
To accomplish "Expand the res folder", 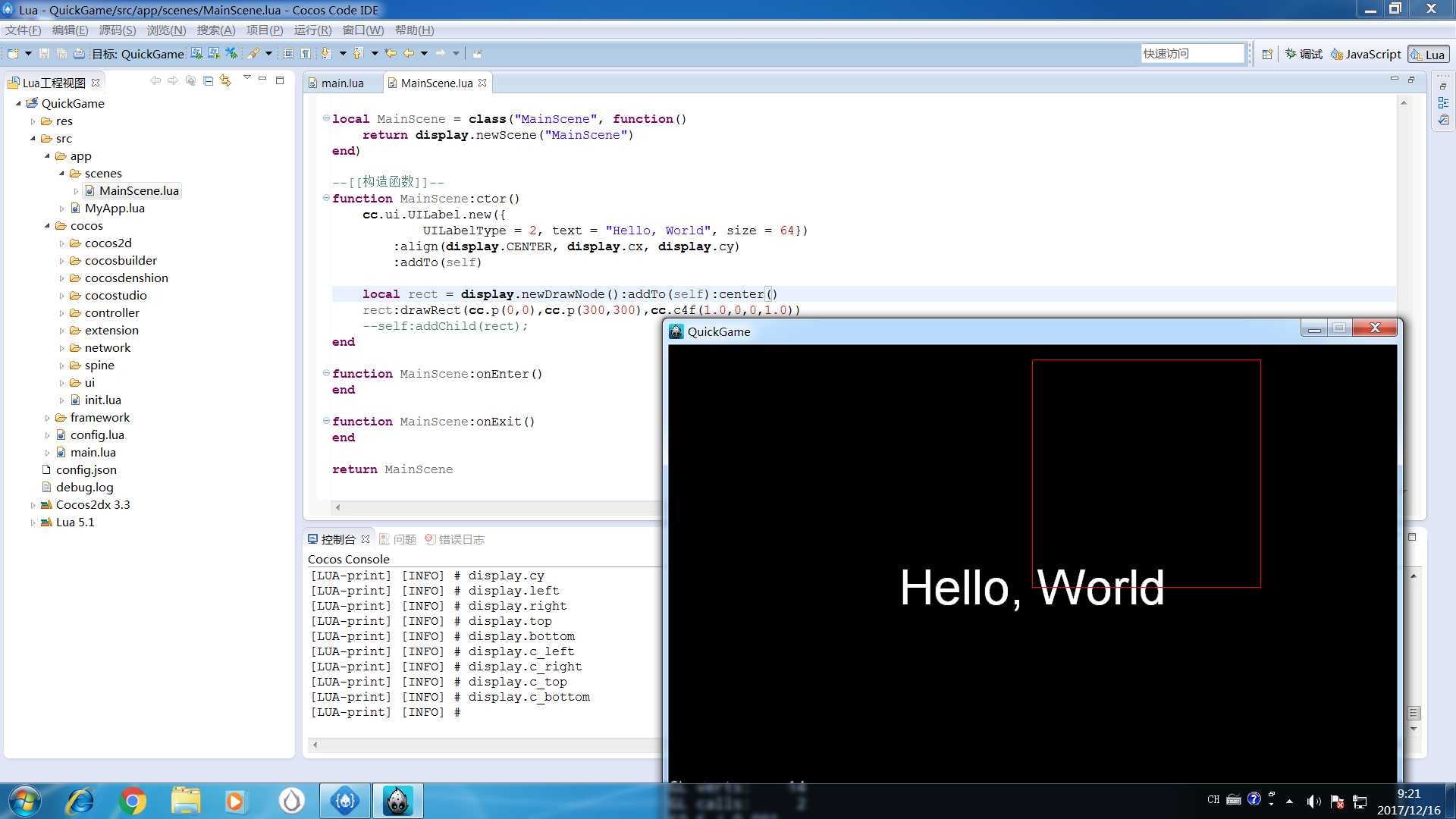I will tap(33, 121).
